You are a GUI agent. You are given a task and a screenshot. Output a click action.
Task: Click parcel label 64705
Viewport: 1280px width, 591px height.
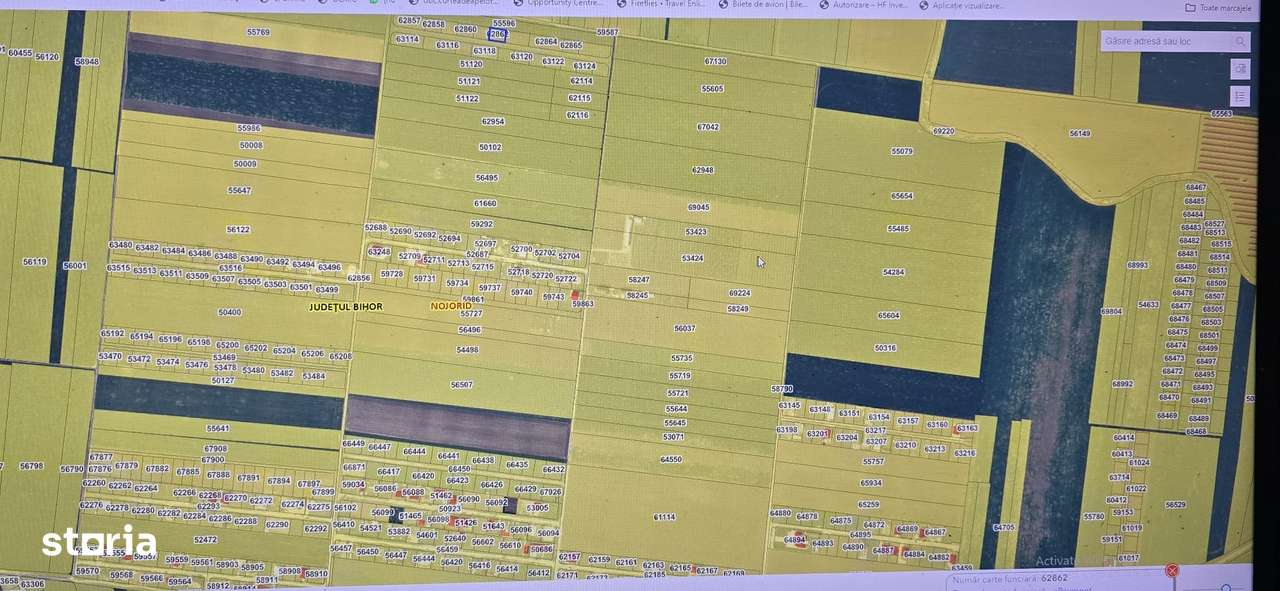coord(1003,527)
